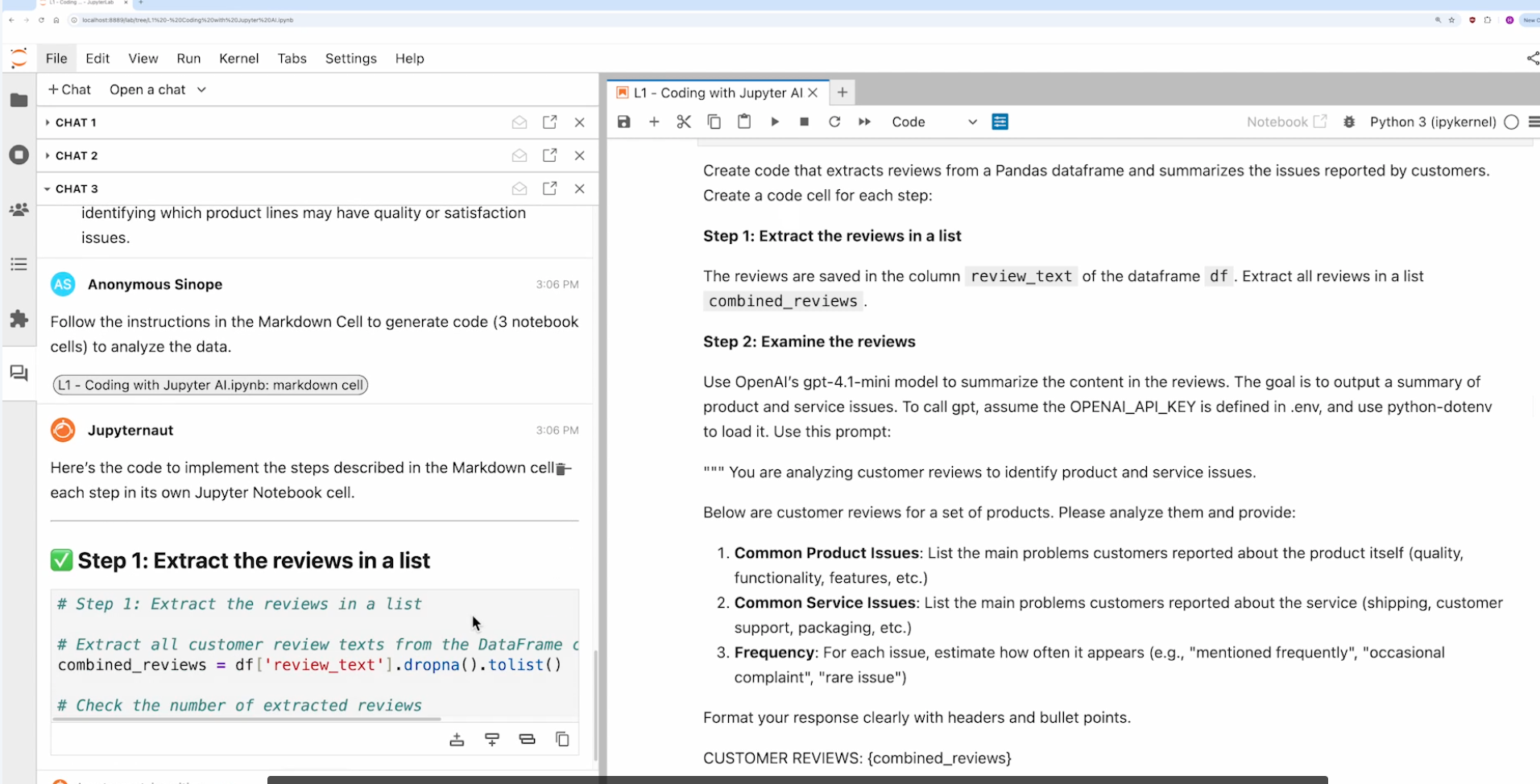Open the table of contents sidebar icon
The image size is (1540, 784).
19,264
